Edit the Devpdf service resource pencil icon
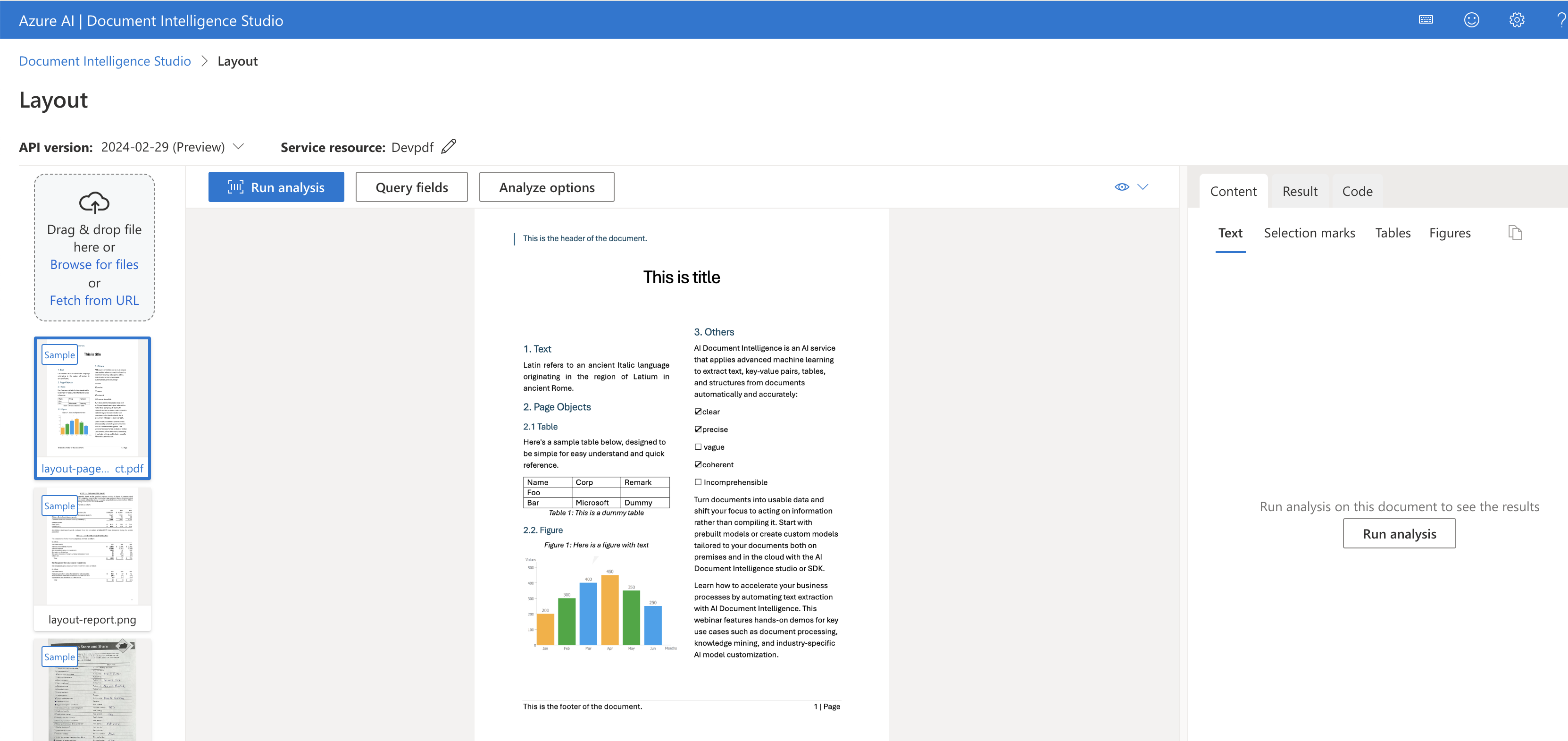This screenshot has height=741, width=1568. point(449,146)
